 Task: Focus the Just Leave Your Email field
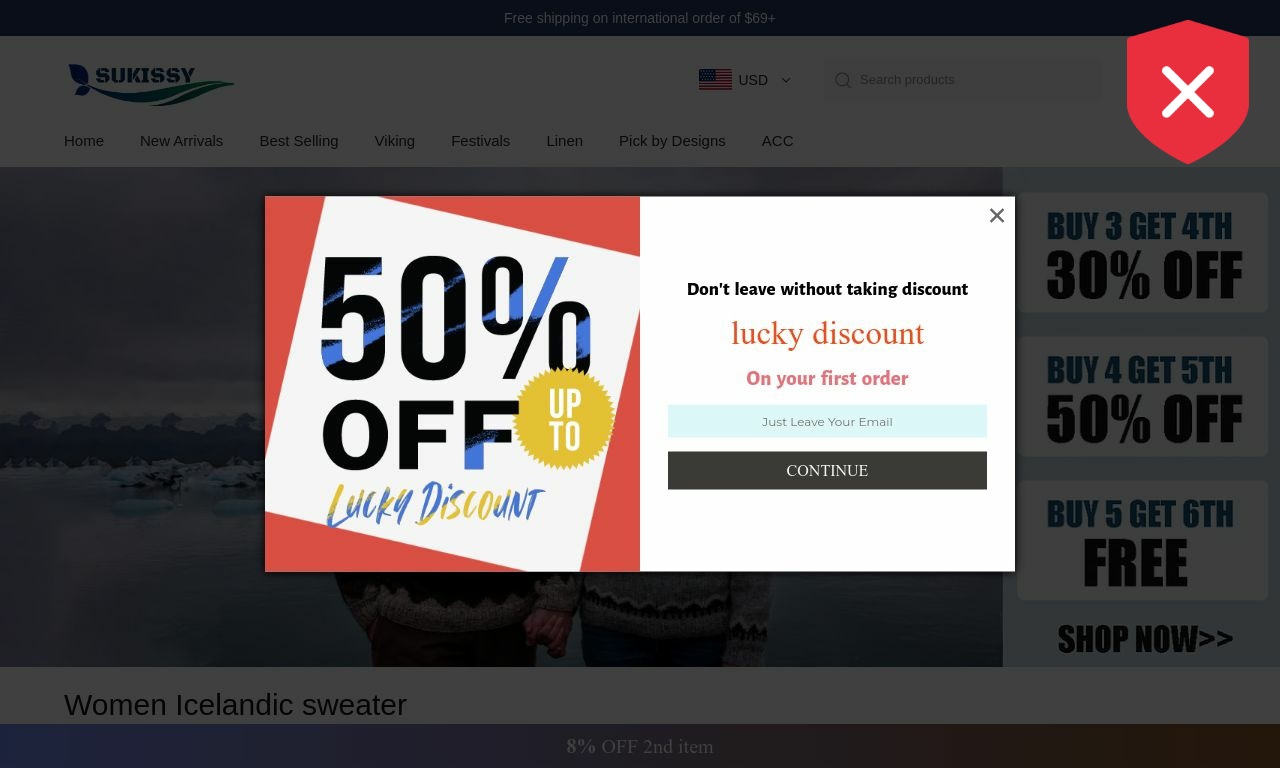827,422
